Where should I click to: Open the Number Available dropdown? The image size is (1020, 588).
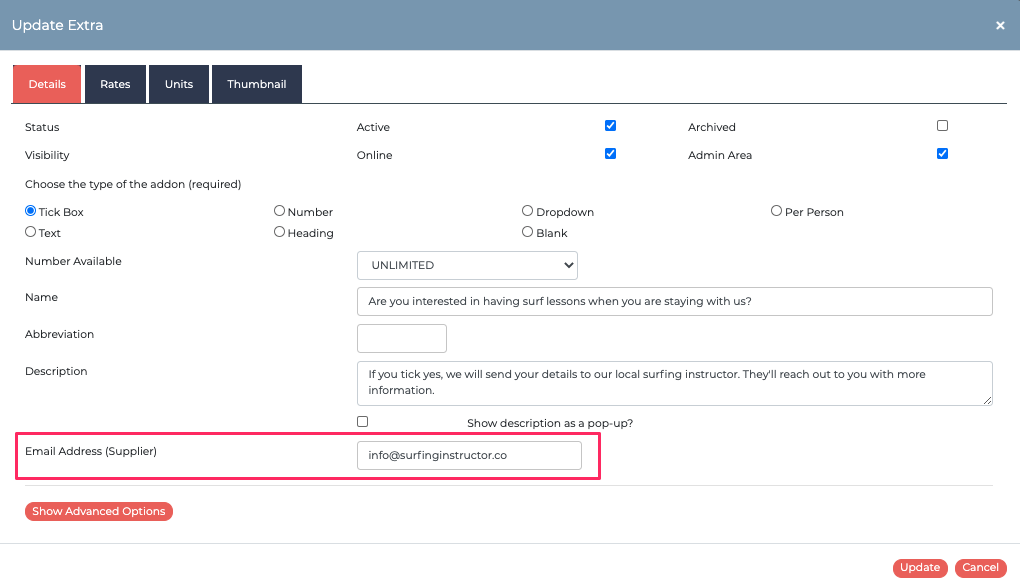click(x=467, y=265)
